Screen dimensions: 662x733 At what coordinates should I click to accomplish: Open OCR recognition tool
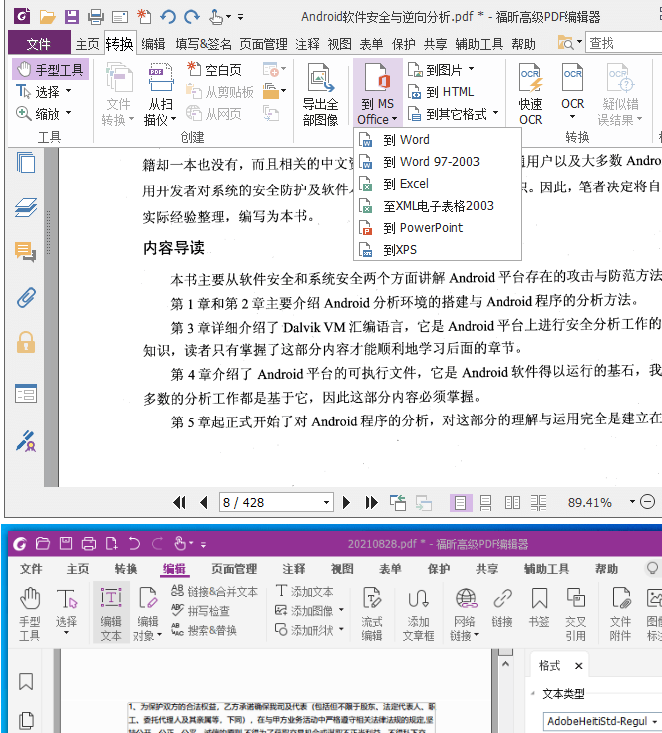pyautogui.click(x=573, y=91)
